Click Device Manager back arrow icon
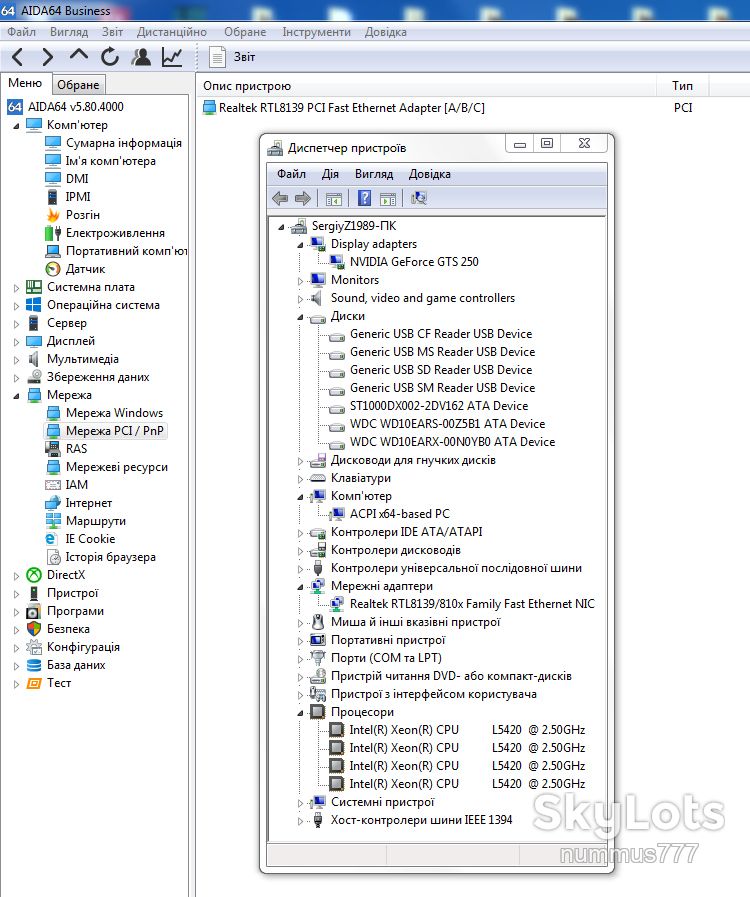 tap(280, 199)
